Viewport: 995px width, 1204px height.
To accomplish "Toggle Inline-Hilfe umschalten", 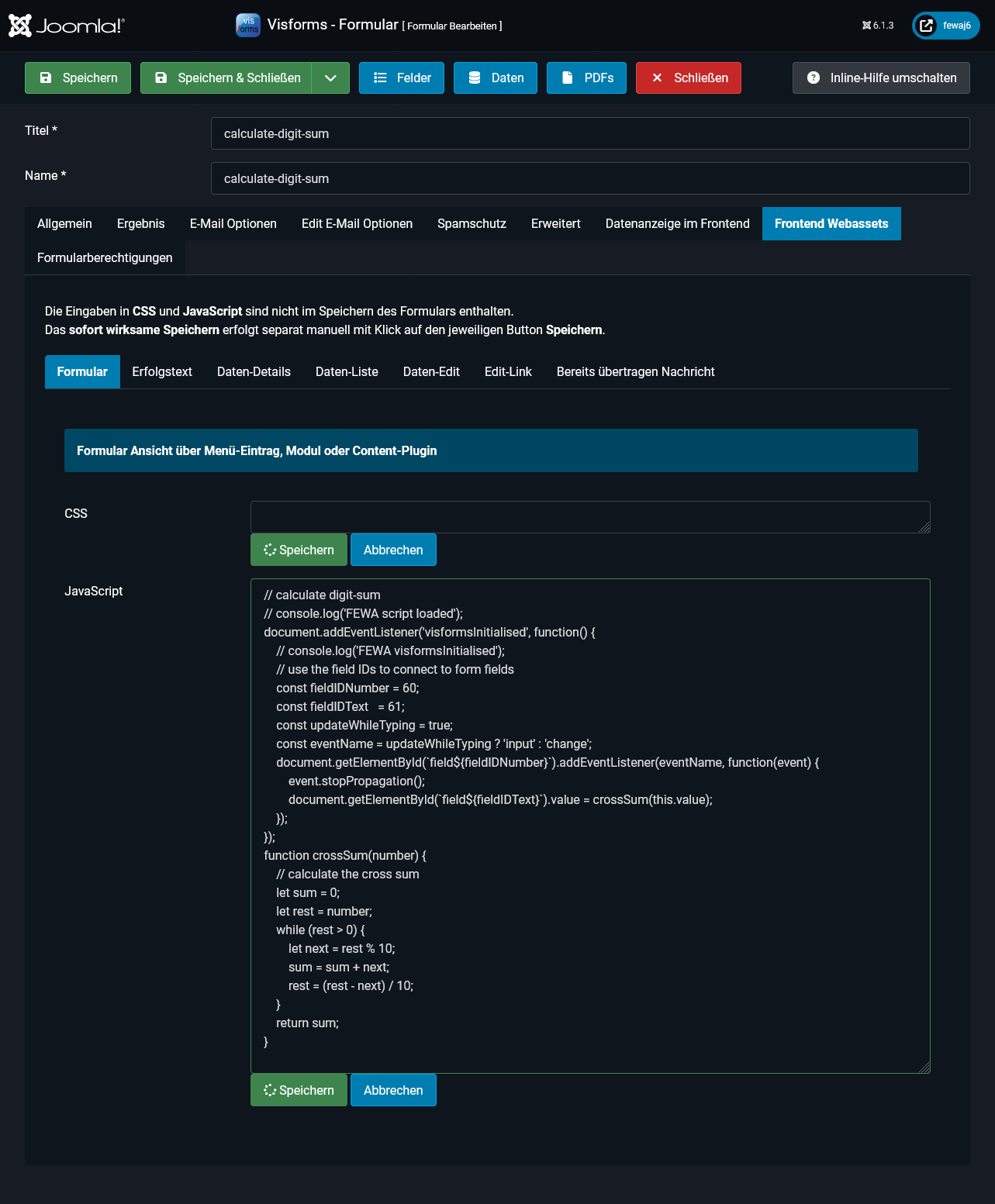I will (x=881, y=78).
